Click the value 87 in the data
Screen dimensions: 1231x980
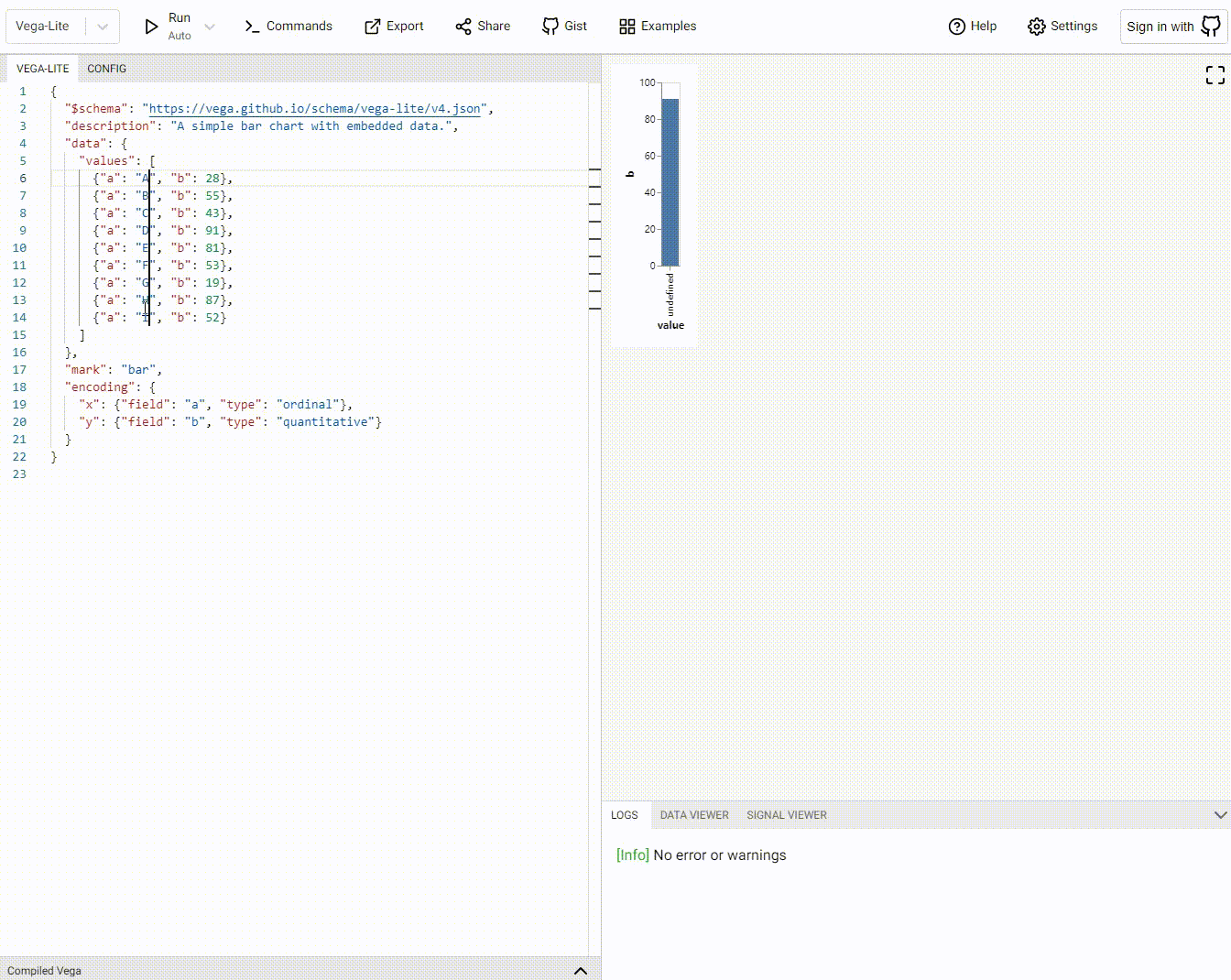click(212, 300)
